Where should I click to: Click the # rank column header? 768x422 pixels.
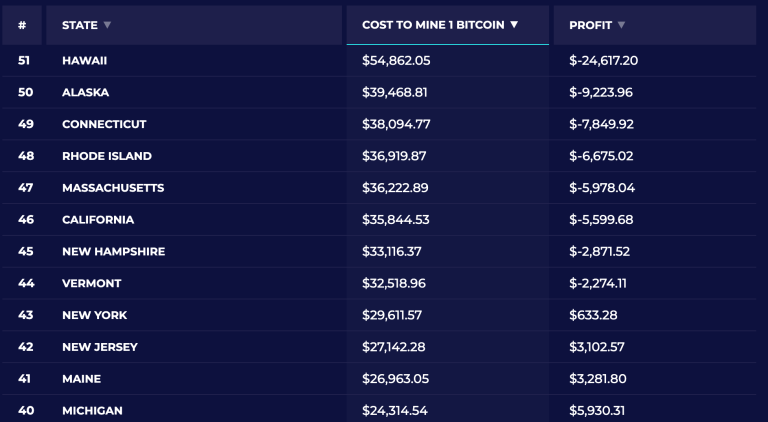click(x=22, y=25)
